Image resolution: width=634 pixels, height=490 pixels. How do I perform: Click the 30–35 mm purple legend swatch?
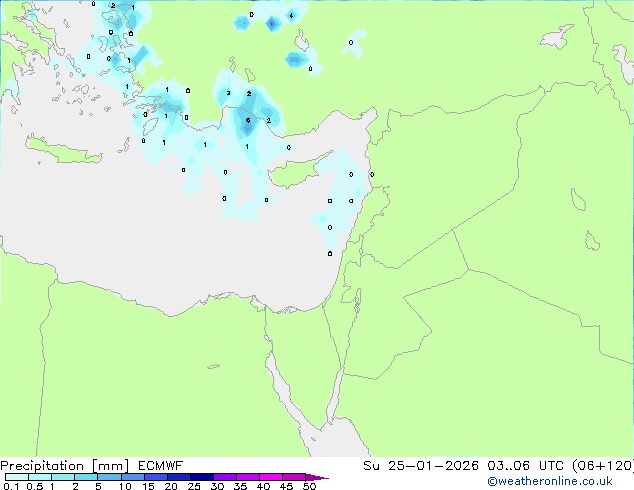224,477
